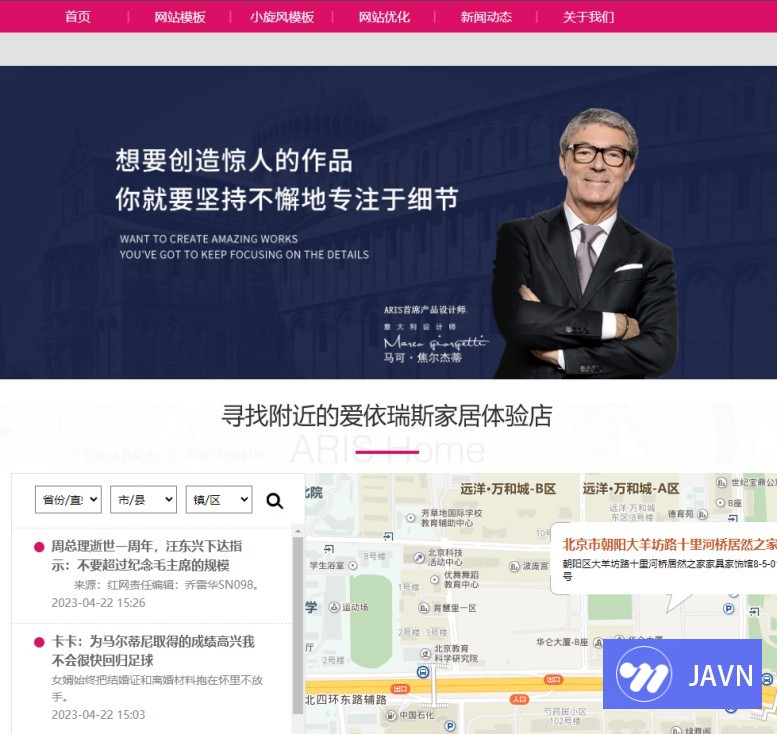Open the 关于我们 menu item
The height and width of the screenshot is (734, 777).
588,17
